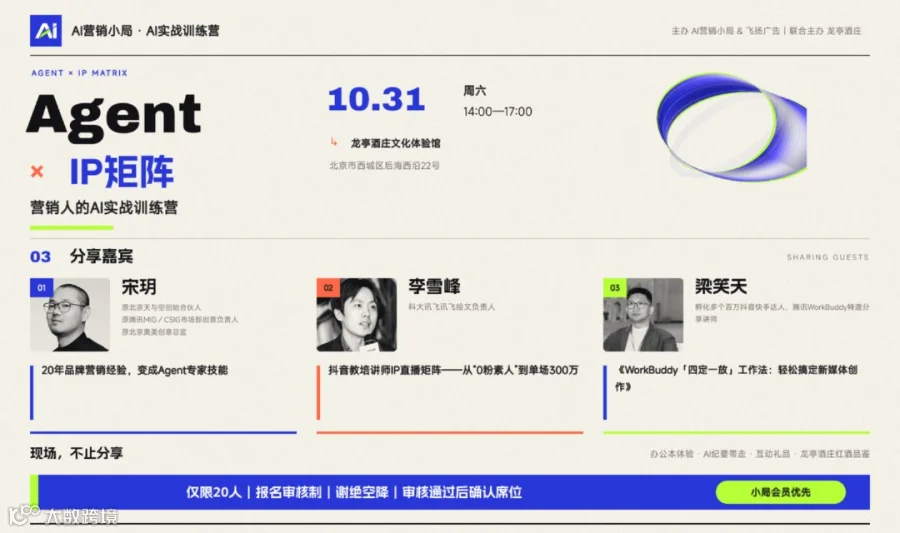Screen dimensions: 900x533
Task: Click the blue Ai logo icon
Action: [45, 30]
